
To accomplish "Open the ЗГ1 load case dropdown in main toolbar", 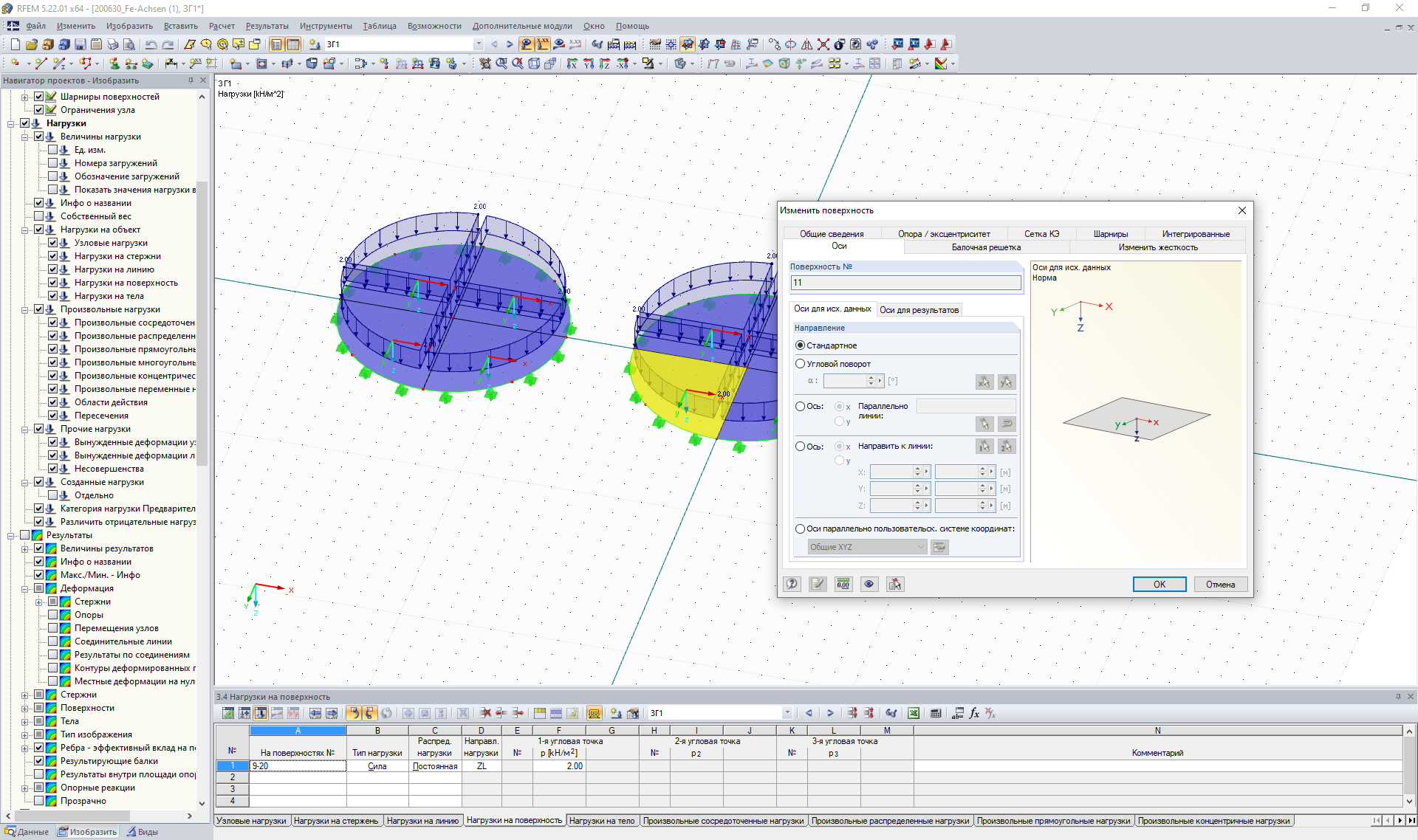I will coord(479,44).
